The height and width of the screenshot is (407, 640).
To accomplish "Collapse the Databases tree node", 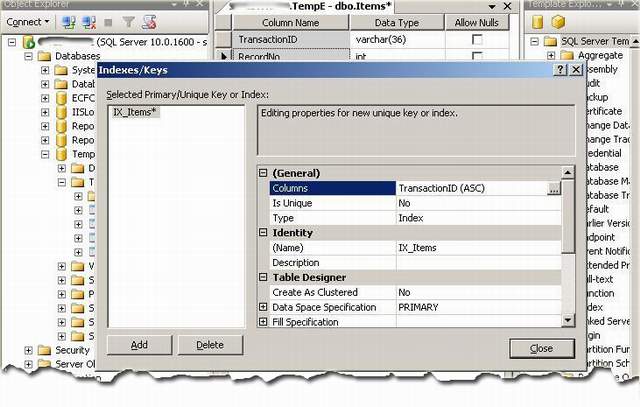I will pos(29,57).
